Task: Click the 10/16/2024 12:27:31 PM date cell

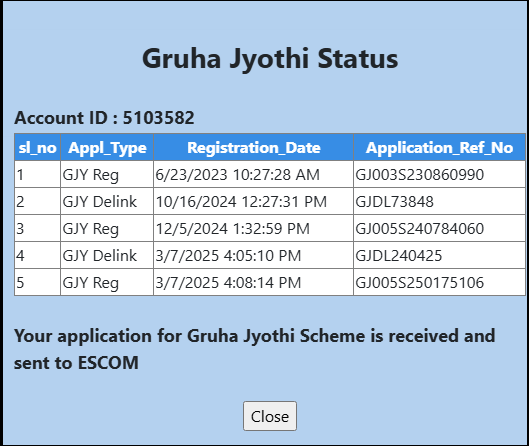Action: 254,201
